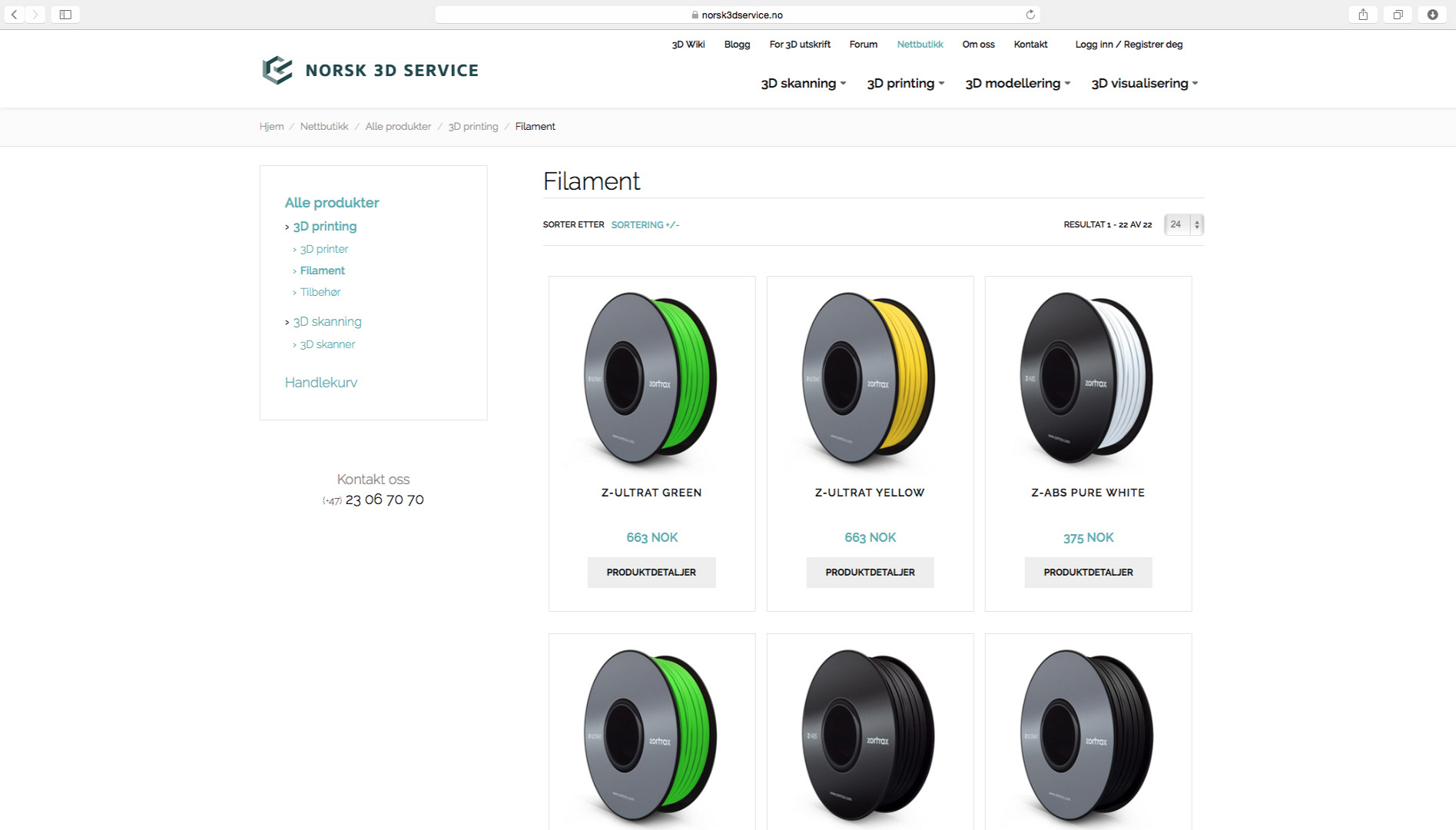Click Alle produkter in the breadcrumb

coord(398,127)
